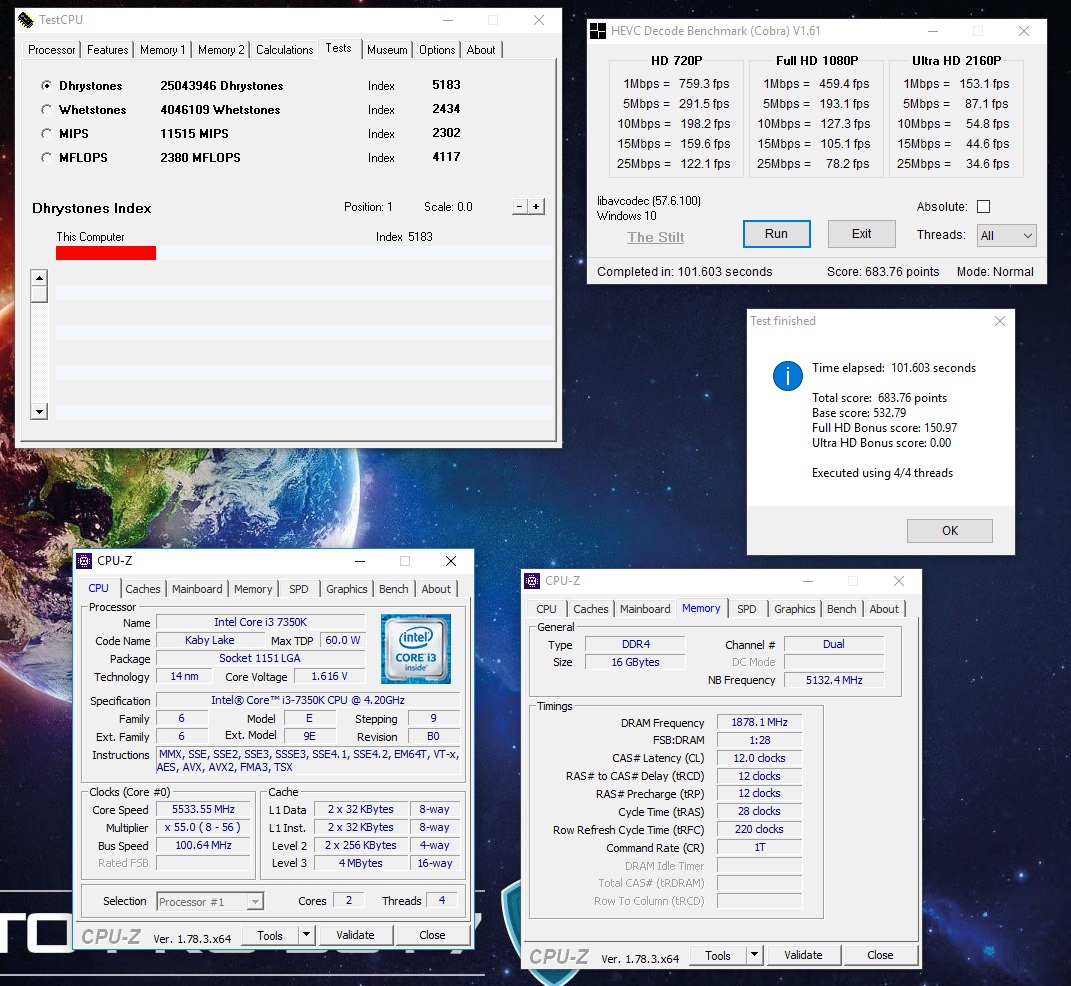The width and height of the screenshot is (1071, 986).
Task: Open the Museum tab in TestCPU
Action: [x=387, y=50]
